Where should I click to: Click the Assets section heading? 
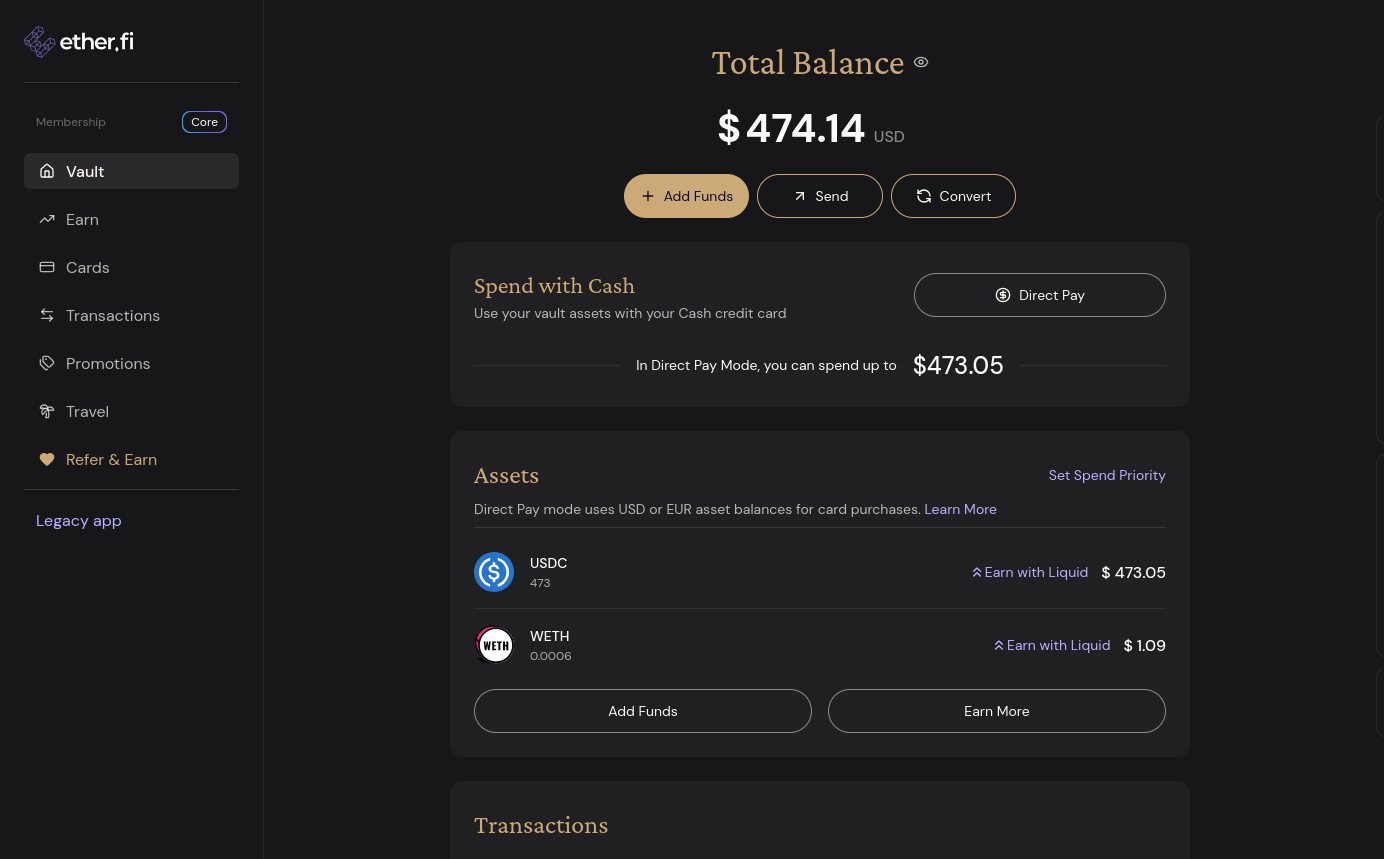tap(506, 475)
